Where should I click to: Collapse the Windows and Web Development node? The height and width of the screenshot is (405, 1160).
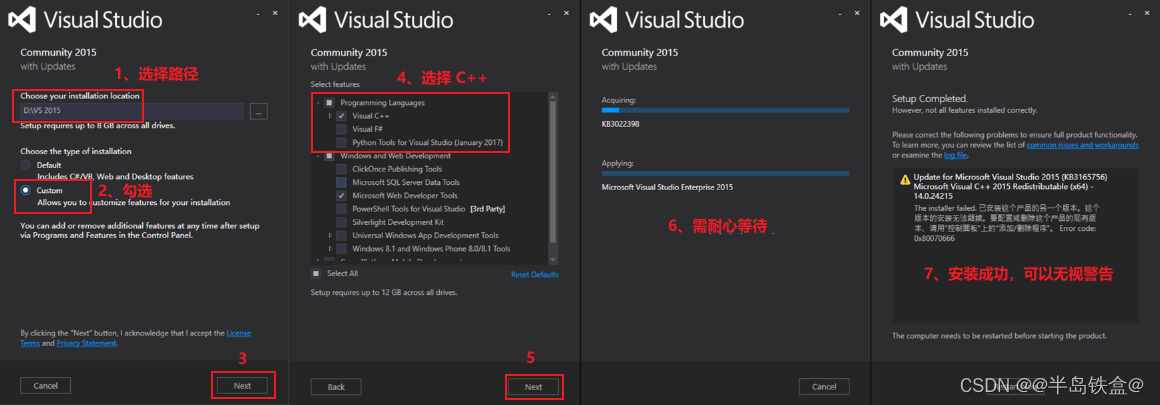[x=317, y=155]
